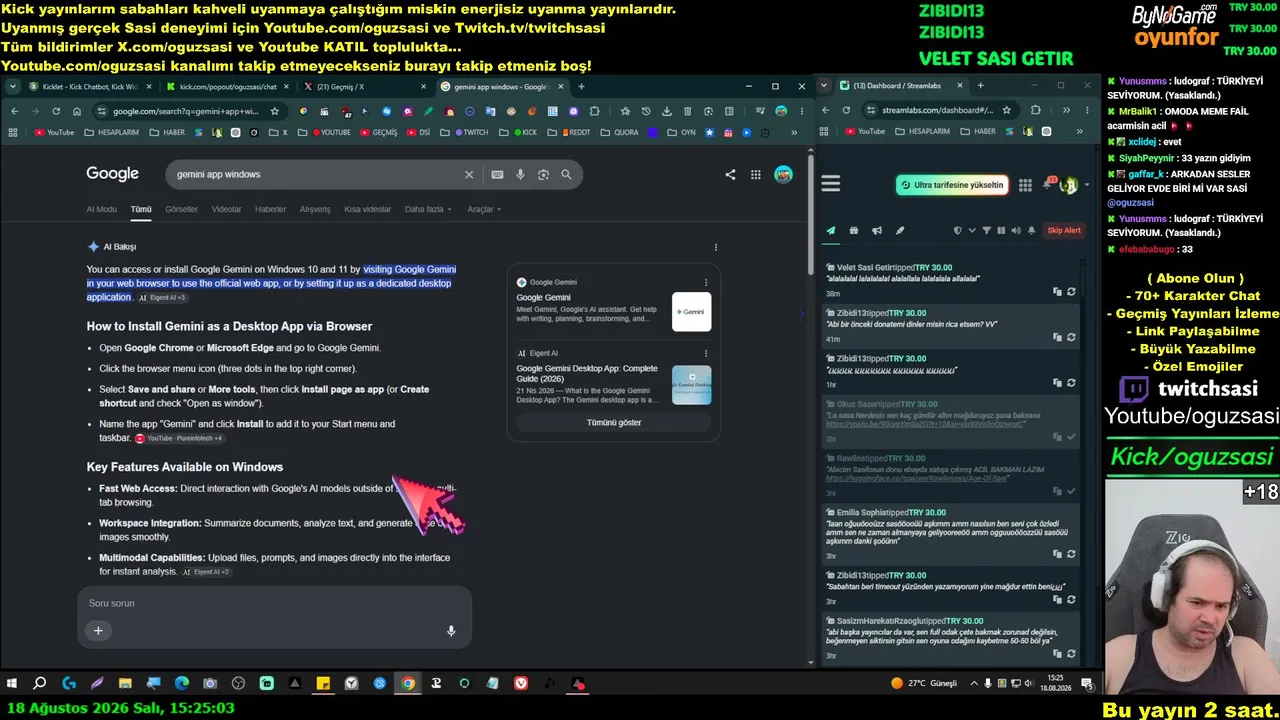The image size is (1280, 720).
Task: Switch to the Haberler results tab
Action: coord(270,209)
